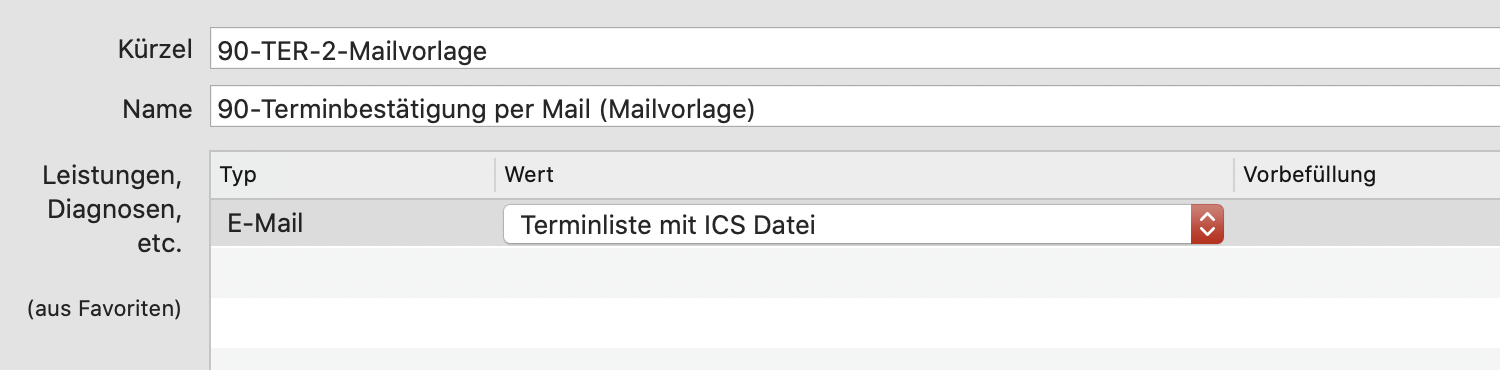Click the light gray empty row below E-Mail
This screenshot has height=370, width=1500.
point(855,272)
